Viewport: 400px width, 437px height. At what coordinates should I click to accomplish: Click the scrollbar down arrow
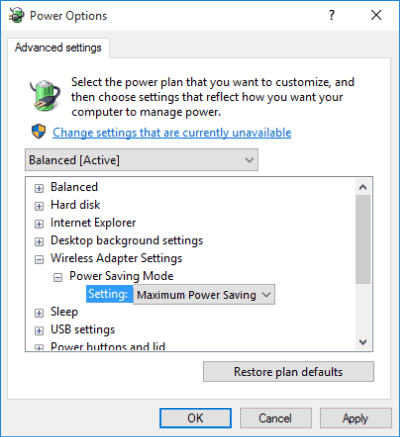coord(363,342)
